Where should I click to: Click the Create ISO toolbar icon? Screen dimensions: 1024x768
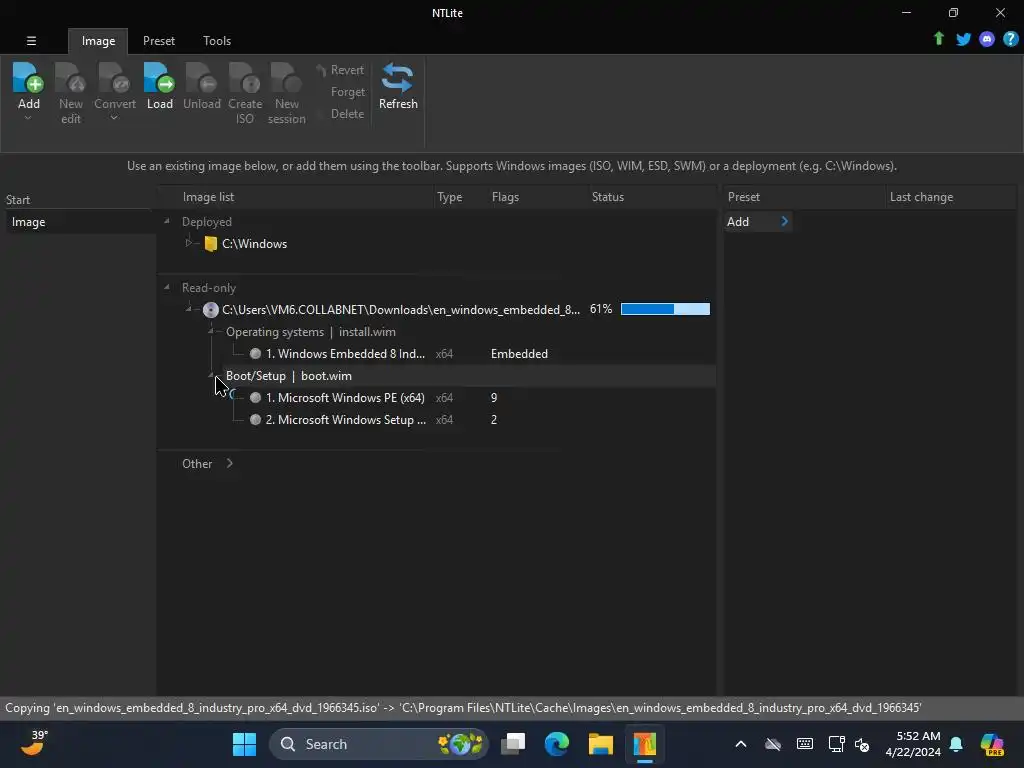pyautogui.click(x=245, y=78)
